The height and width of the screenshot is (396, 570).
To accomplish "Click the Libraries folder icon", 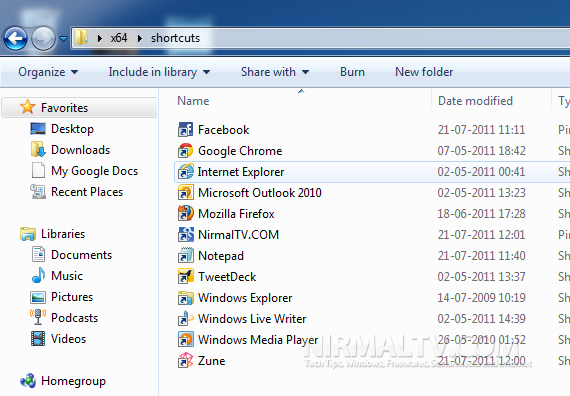I will coord(28,234).
